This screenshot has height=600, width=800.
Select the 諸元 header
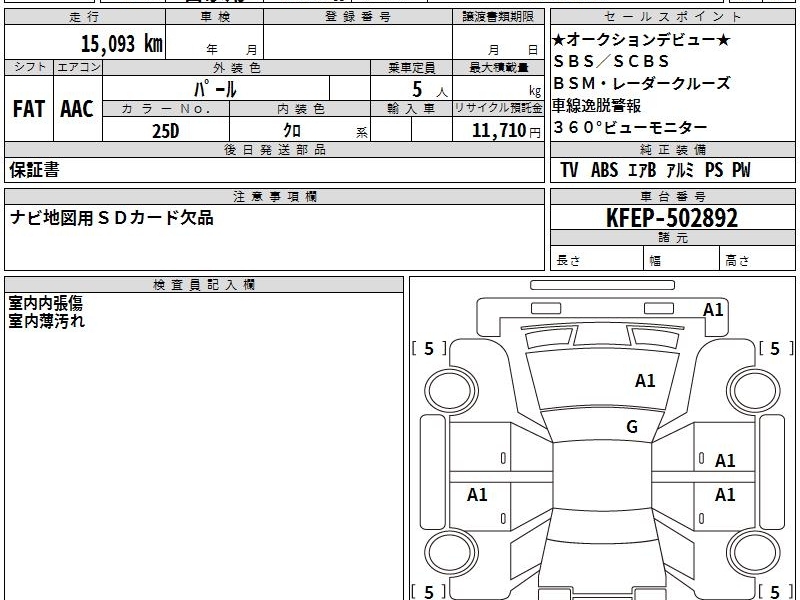[672, 238]
